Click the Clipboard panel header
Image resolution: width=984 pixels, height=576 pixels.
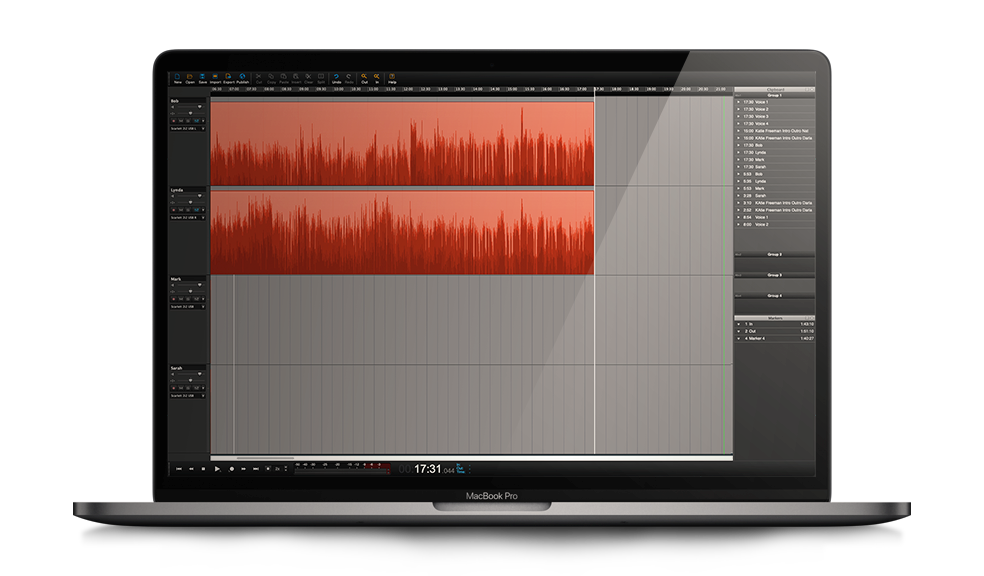click(x=774, y=90)
